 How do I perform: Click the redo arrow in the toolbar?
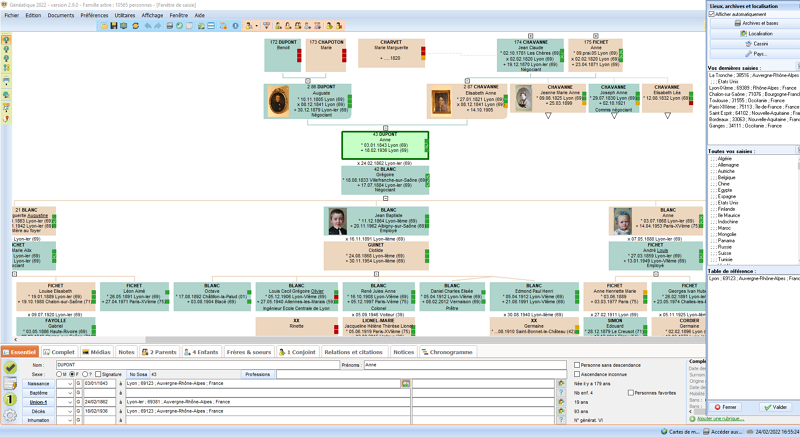coord(158,25)
